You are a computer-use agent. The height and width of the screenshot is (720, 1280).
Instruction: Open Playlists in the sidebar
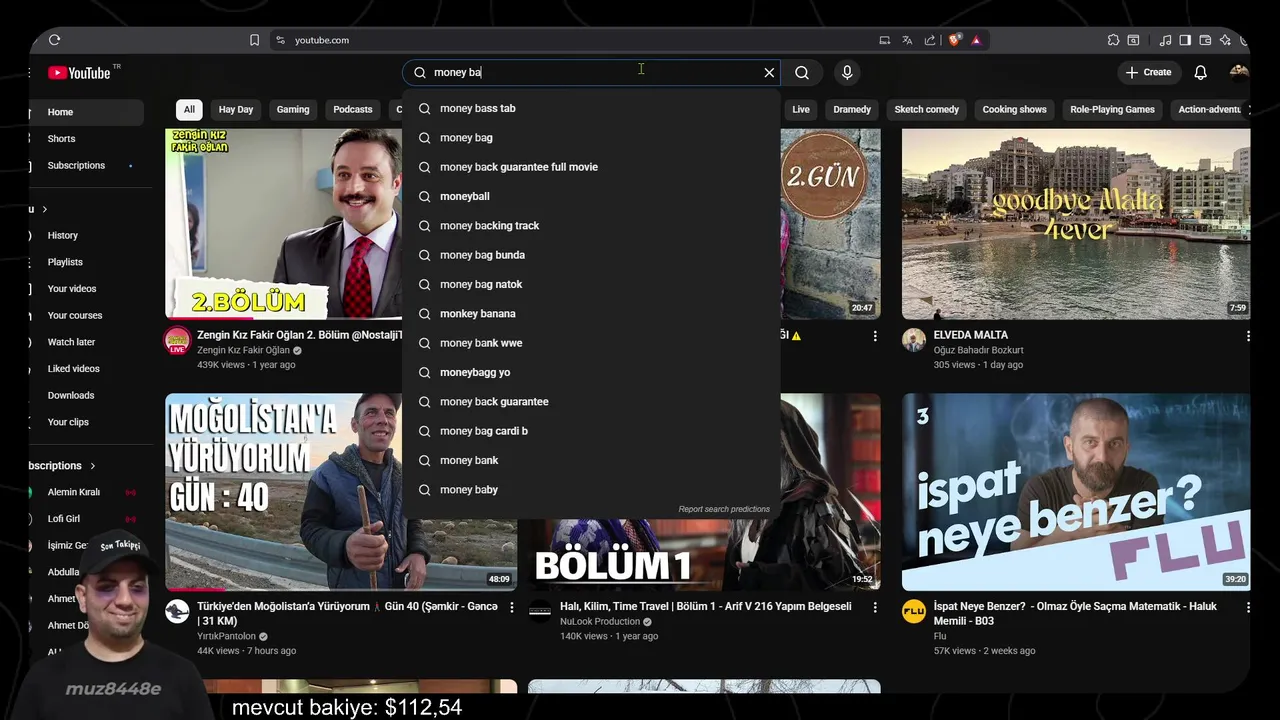(x=86, y=262)
